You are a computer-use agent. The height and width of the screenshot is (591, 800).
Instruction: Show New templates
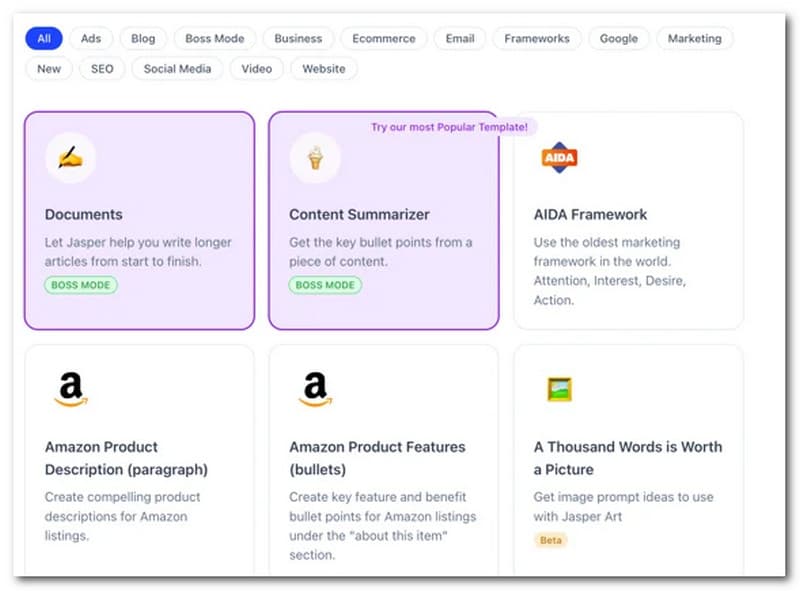(x=49, y=68)
